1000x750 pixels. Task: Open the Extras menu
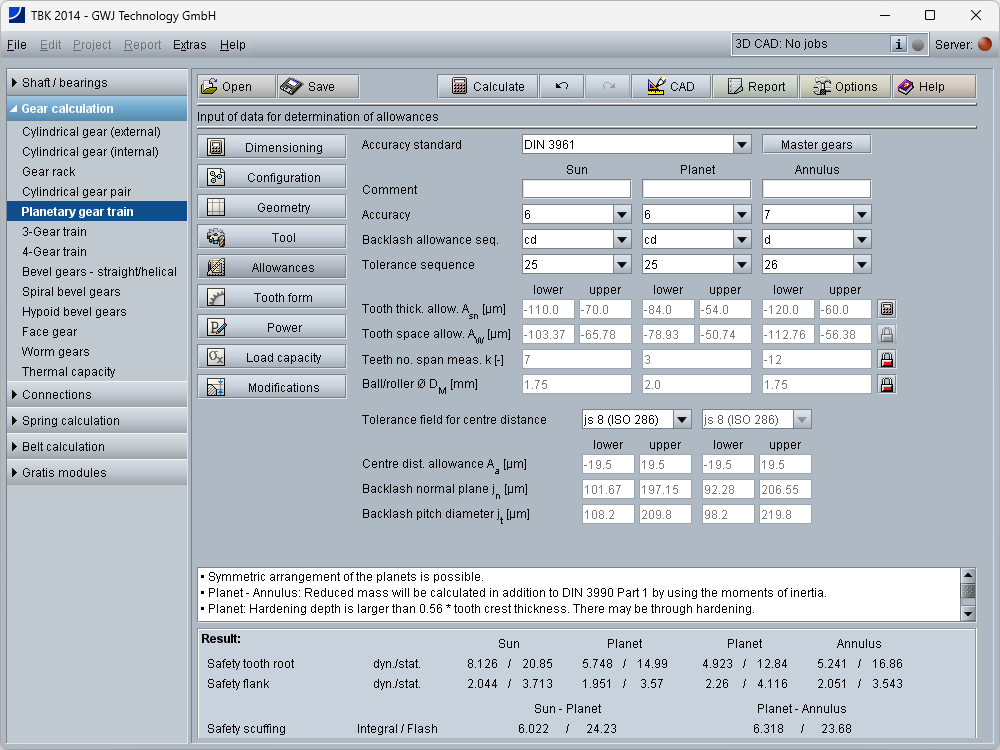point(189,45)
